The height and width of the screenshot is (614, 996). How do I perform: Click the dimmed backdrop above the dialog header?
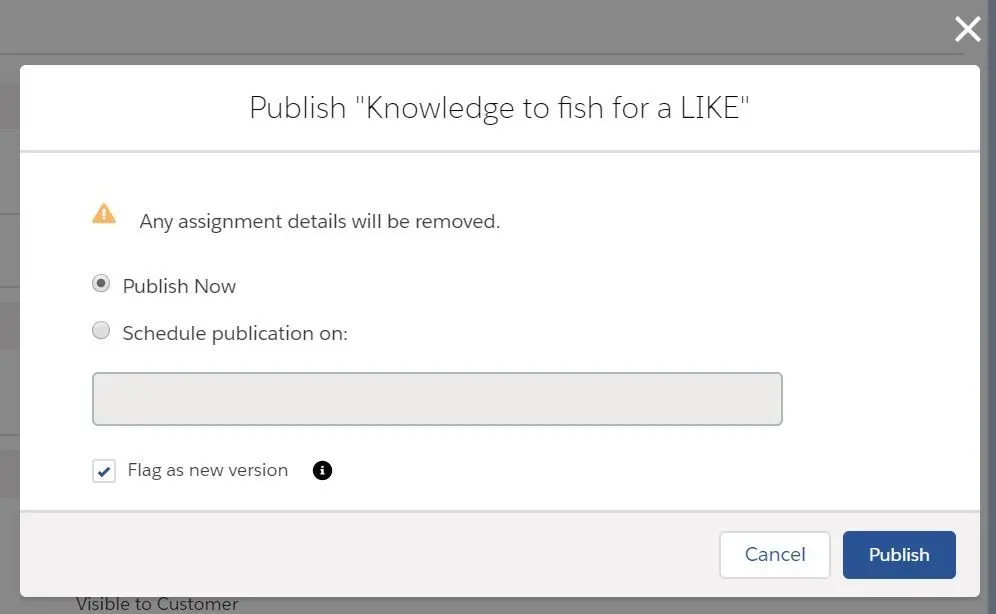pos(483,29)
